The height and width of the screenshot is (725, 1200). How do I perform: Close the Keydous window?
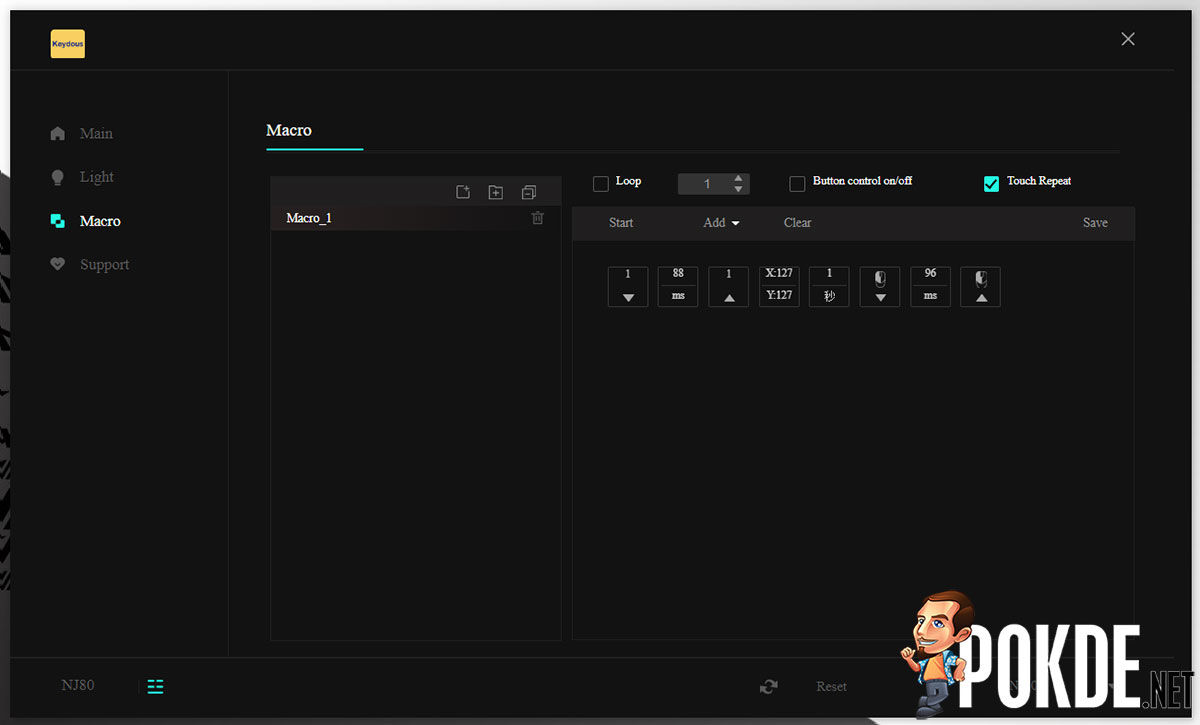(x=1128, y=39)
